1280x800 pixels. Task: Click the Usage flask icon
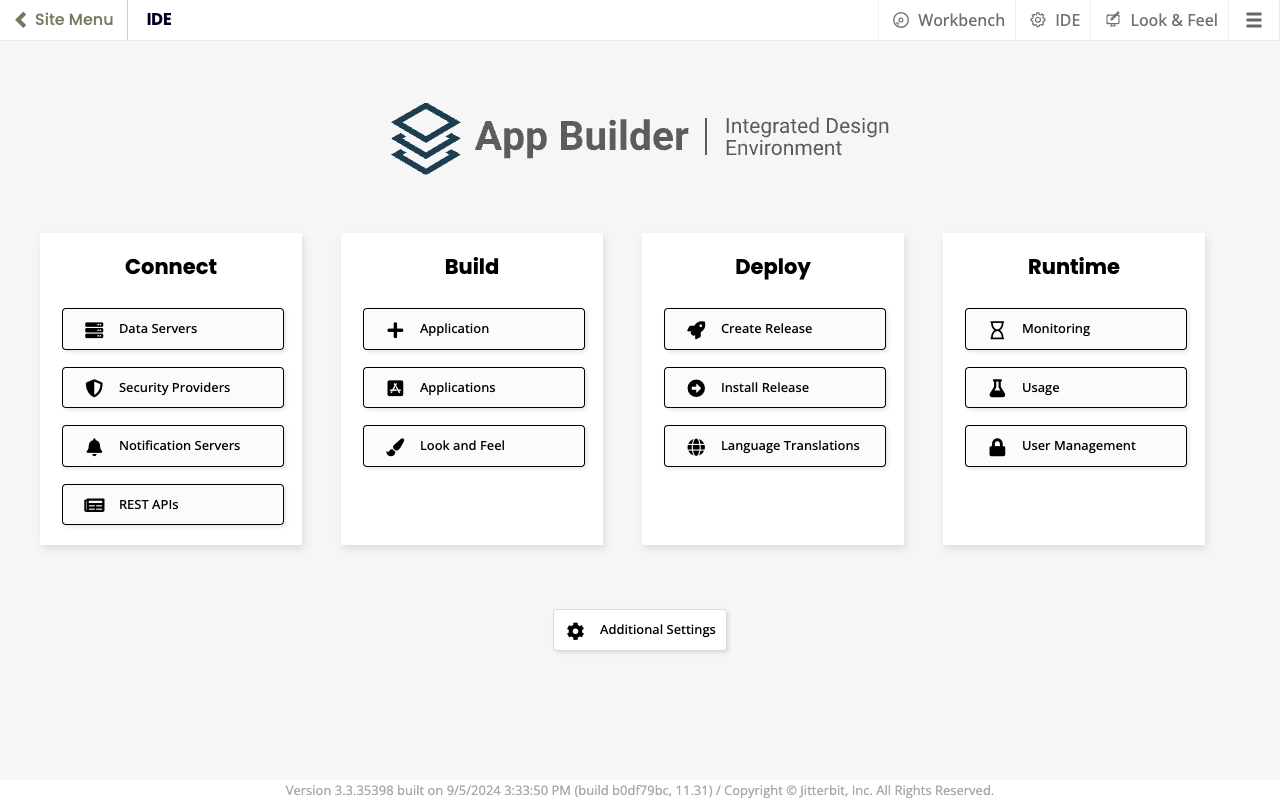[x=997, y=388]
